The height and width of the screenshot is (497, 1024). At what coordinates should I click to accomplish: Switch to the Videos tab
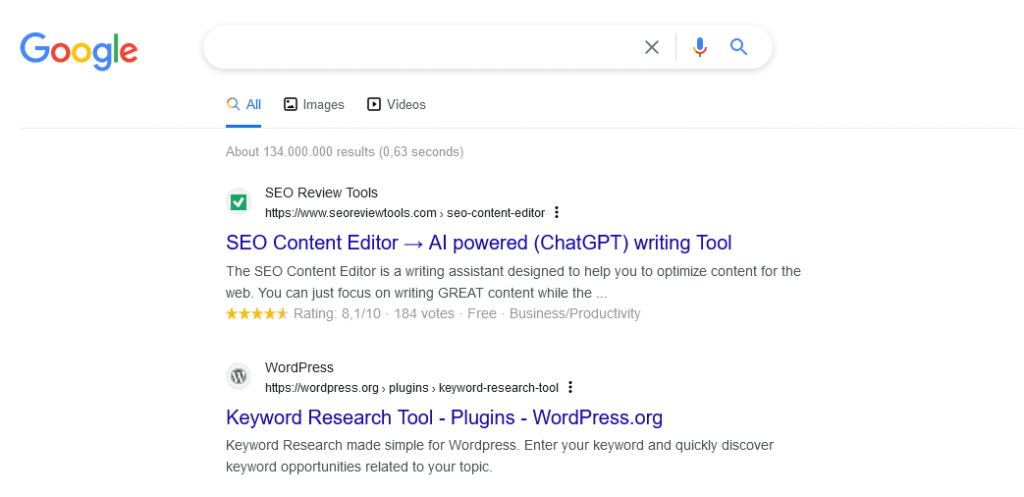tap(396, 105)
